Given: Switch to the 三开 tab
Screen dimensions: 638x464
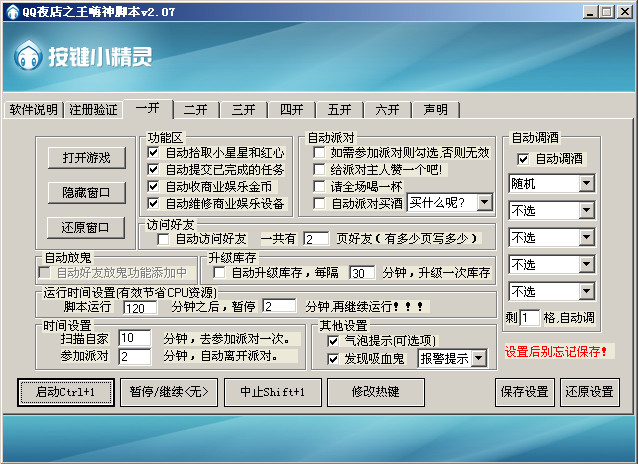Looking at the screenshot, I should point(244,110).
